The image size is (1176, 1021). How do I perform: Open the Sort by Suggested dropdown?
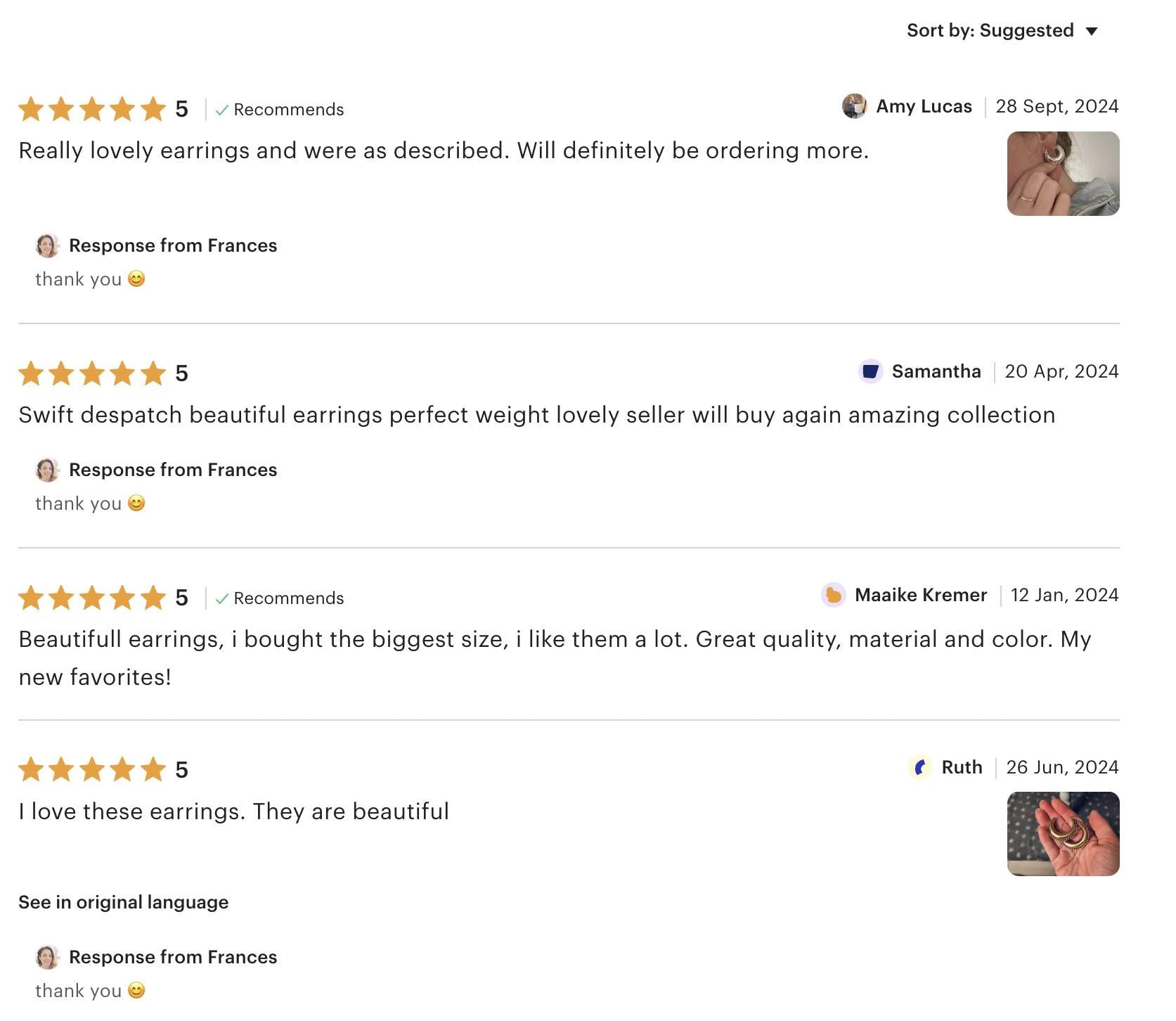click(1002, 31)
